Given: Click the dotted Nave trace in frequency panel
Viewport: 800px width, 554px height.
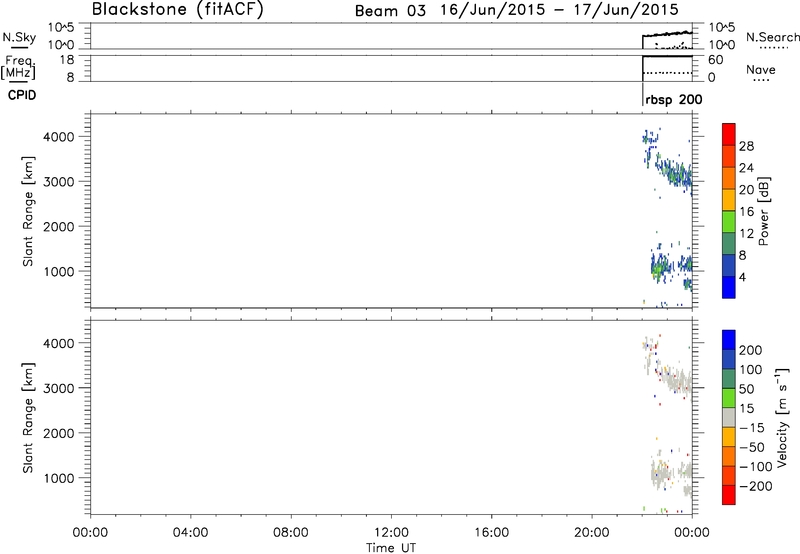Looking at the screenshot, I should tap(667, 73).
